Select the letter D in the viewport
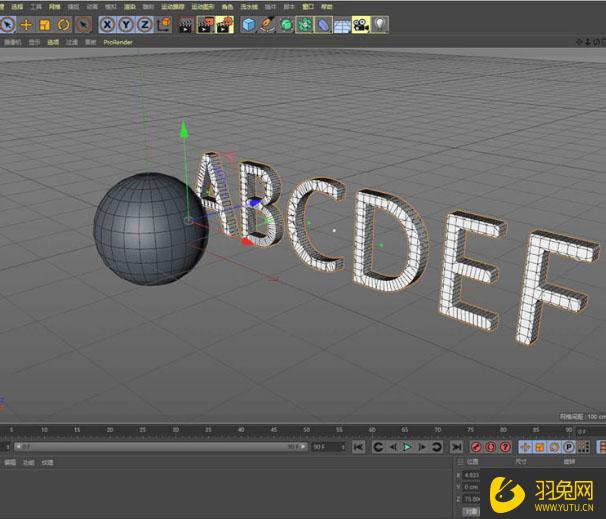The height and width of the screenshot is (519, 606). (390, 240)
